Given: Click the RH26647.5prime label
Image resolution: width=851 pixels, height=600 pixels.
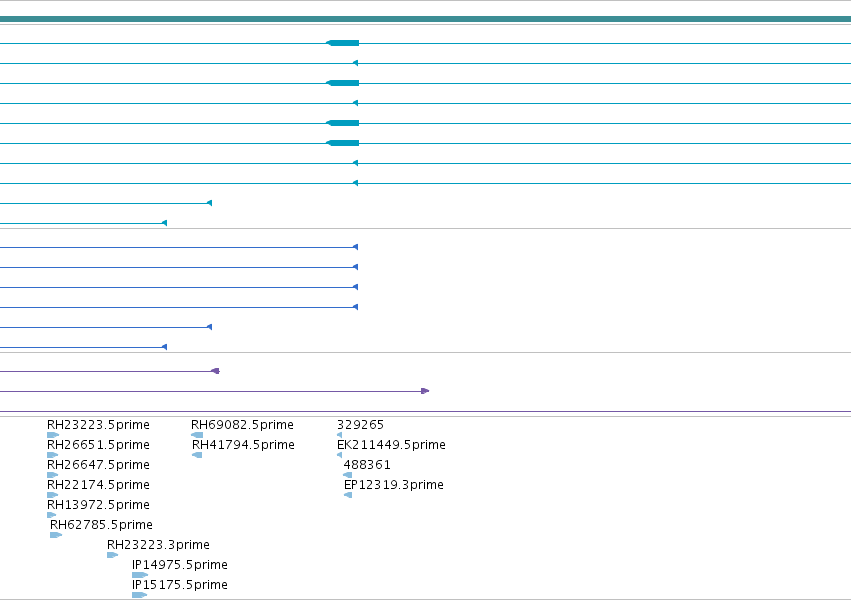Looking at the screenshot, I should pos(98,465).
